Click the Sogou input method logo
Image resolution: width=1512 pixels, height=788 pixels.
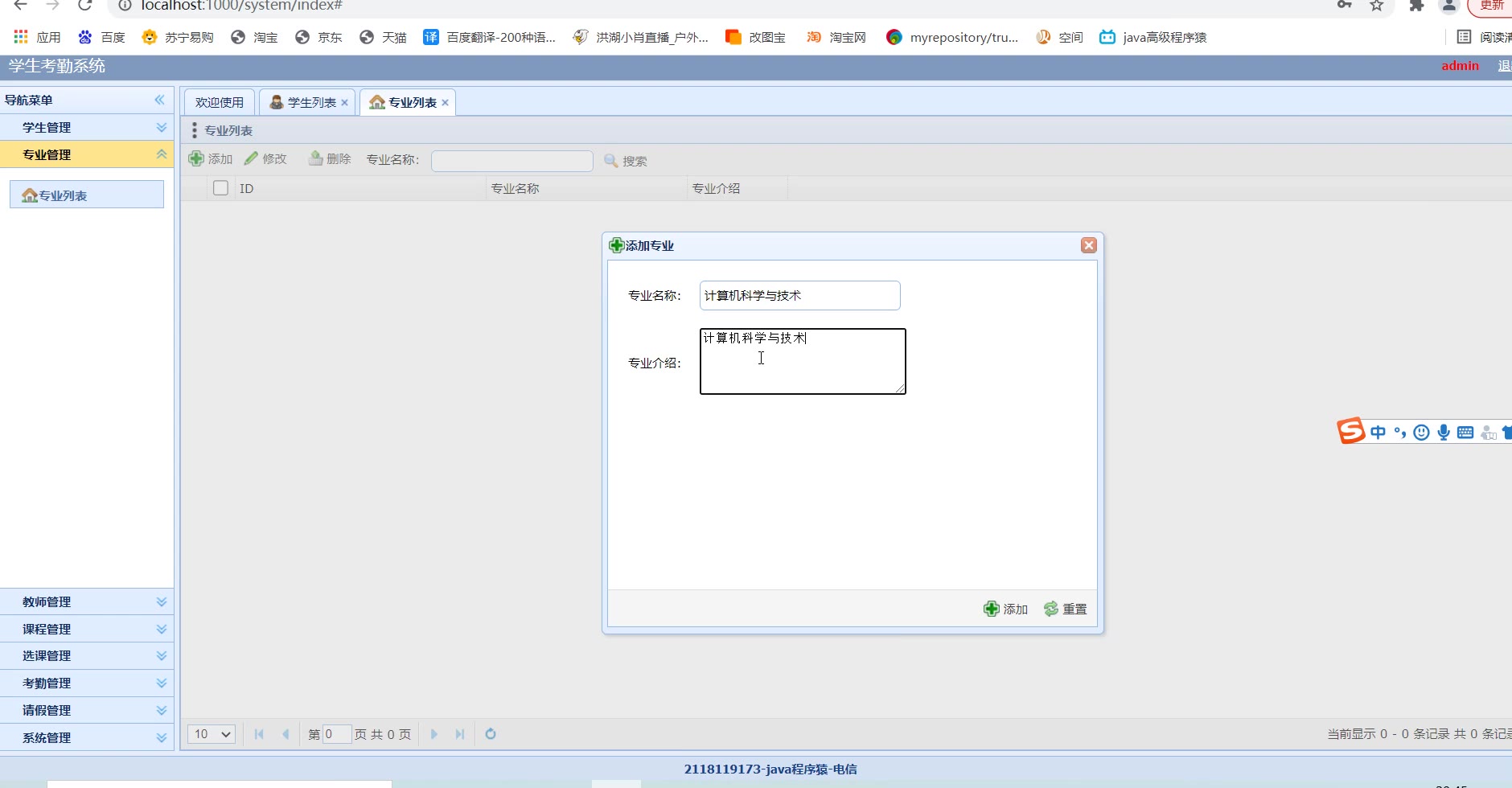point(1351,431)
